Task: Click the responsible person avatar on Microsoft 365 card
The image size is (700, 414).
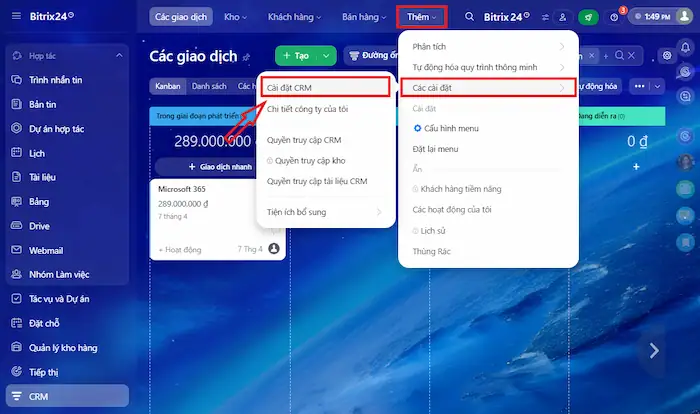Action: (274, 248)
